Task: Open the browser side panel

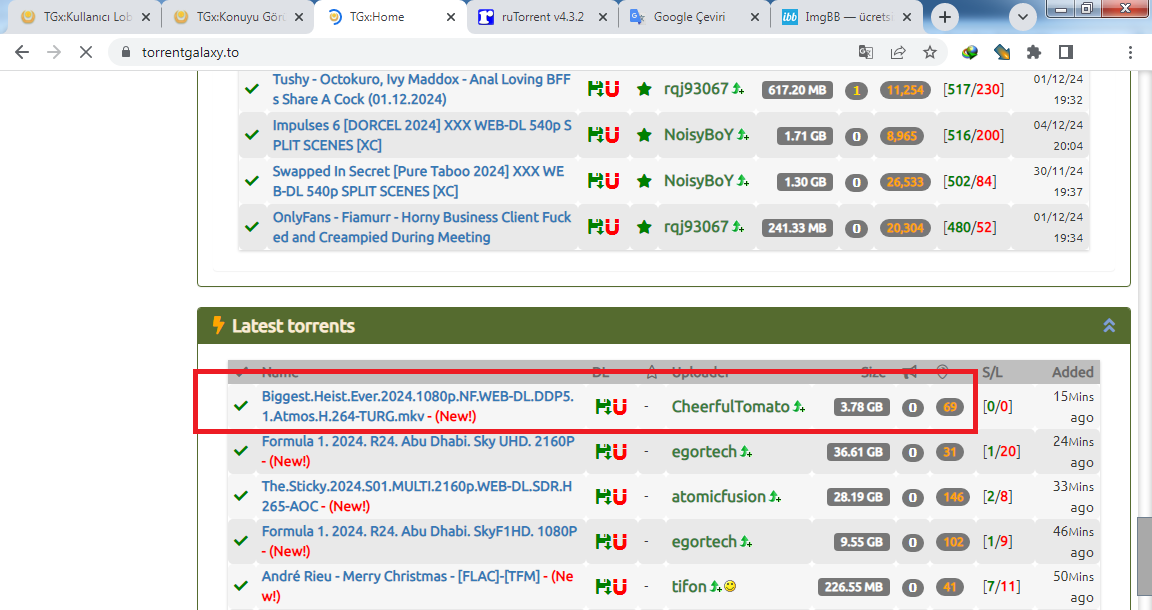Action: click(x=1066, y=52)
